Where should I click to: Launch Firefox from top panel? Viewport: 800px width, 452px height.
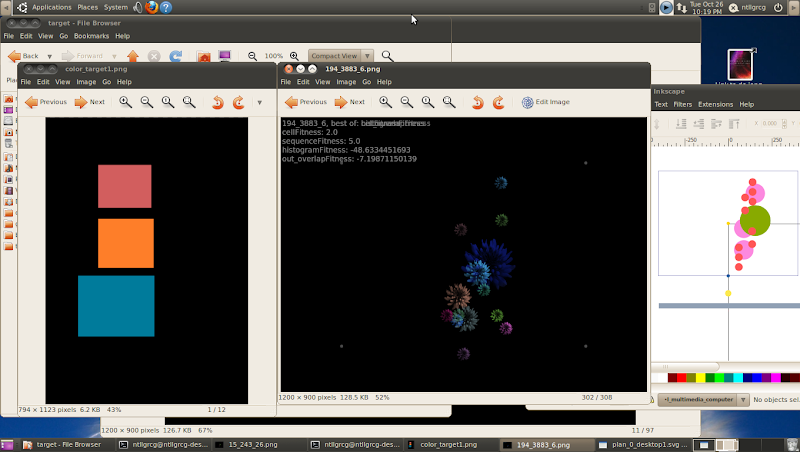coord(152,7)
